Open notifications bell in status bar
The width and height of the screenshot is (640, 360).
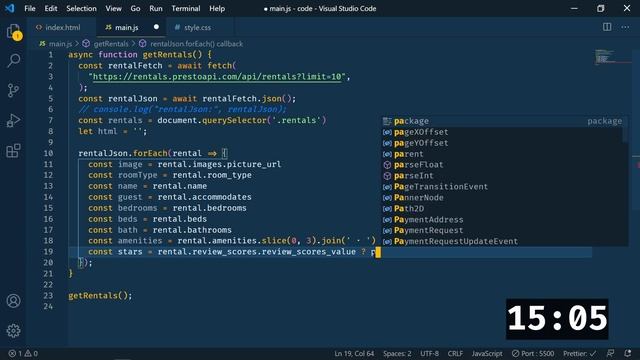point(628,353)
